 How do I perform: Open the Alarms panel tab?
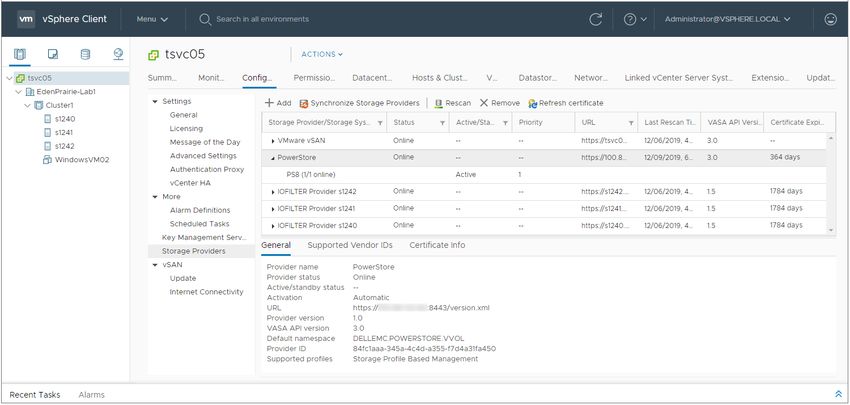(91, 395)
